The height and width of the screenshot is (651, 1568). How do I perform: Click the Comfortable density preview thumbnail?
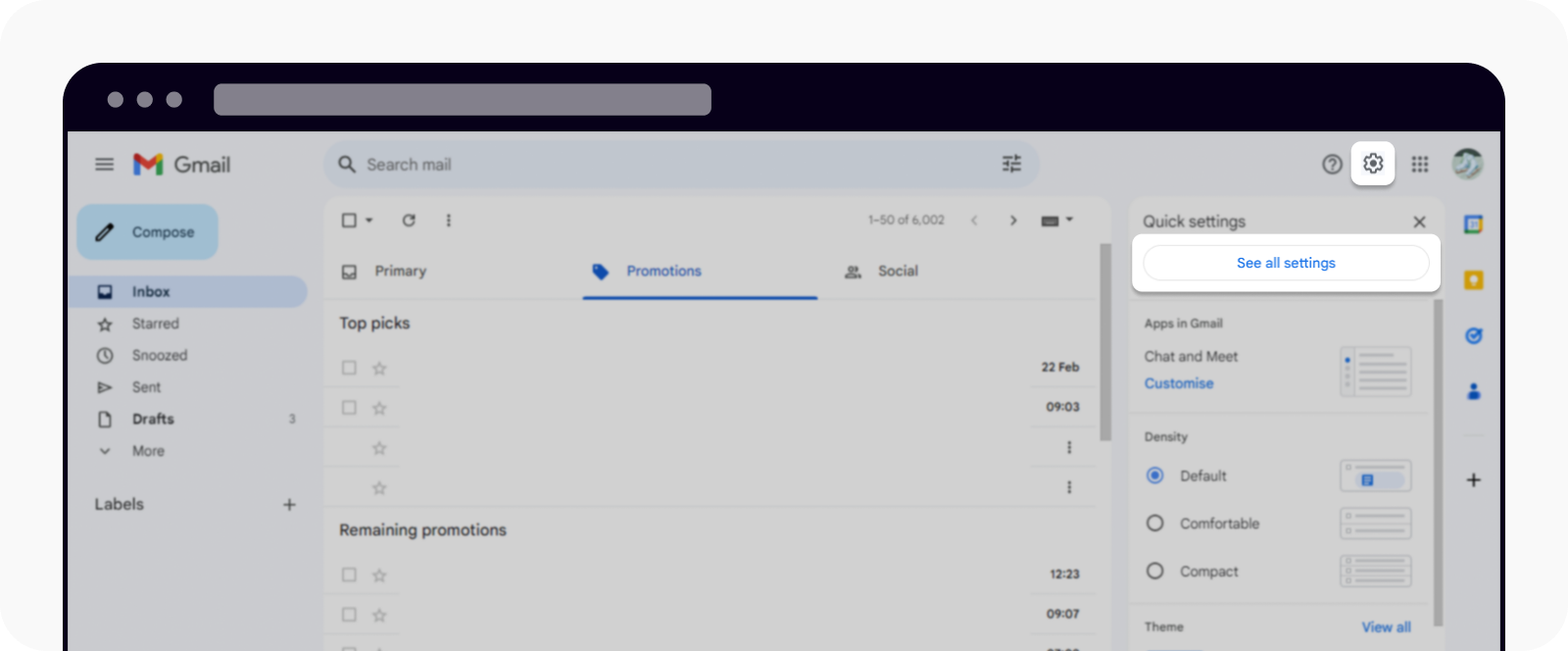[x=1376, y=524]
